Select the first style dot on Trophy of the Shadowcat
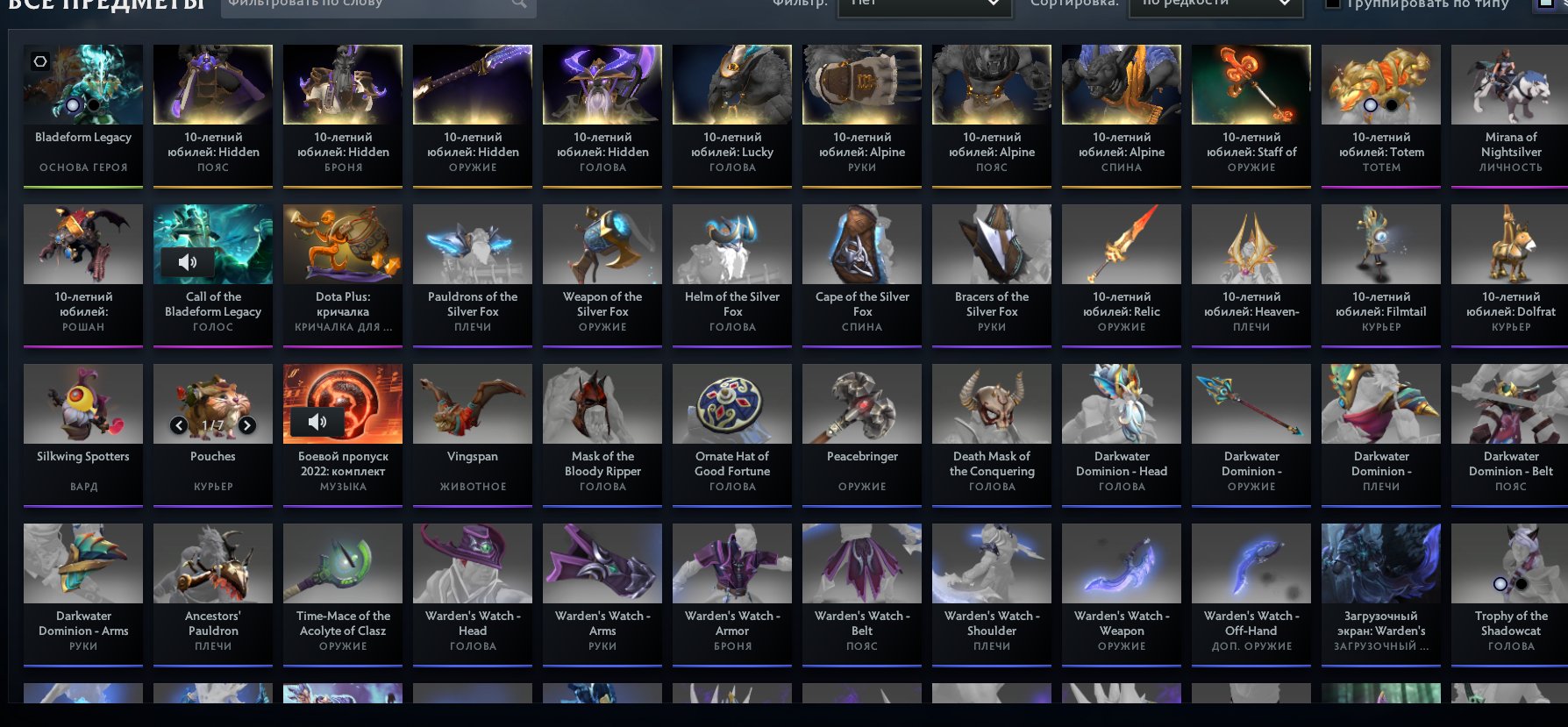 (x=1500, y=584)
